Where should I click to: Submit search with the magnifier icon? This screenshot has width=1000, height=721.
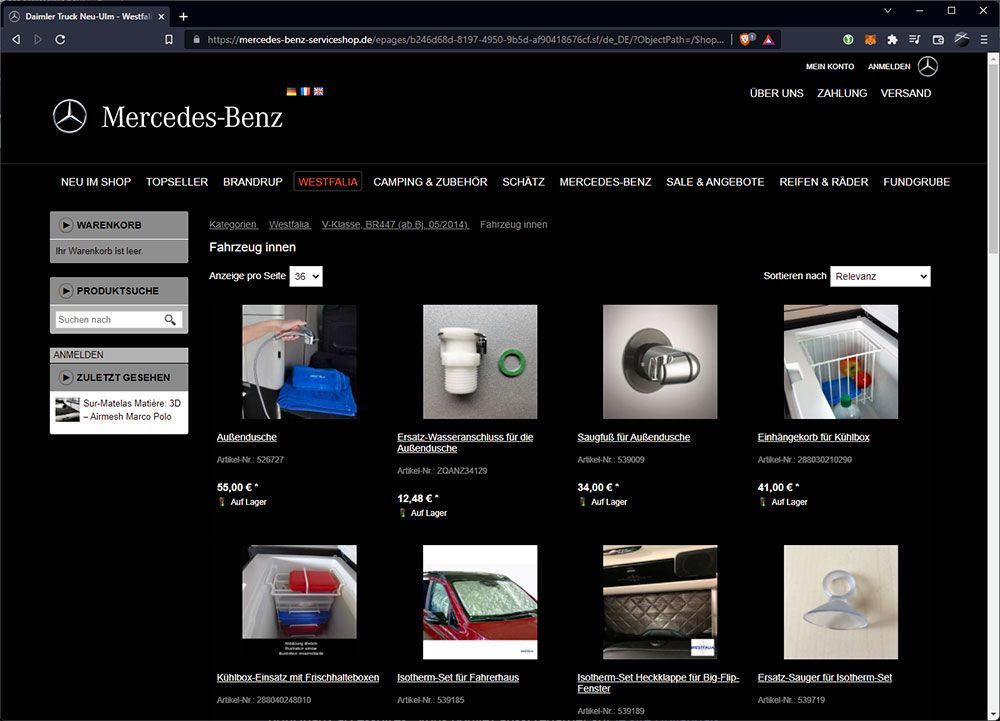170,319
